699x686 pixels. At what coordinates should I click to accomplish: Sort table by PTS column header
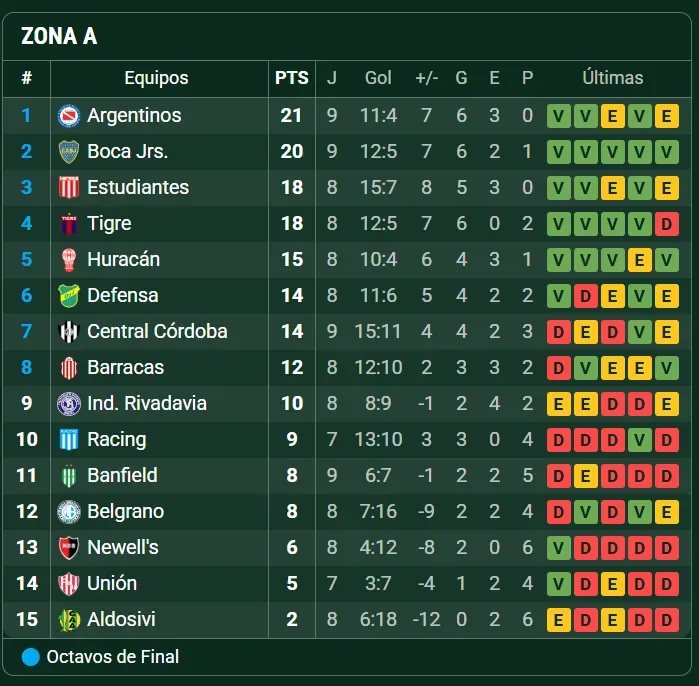[292, 78]
